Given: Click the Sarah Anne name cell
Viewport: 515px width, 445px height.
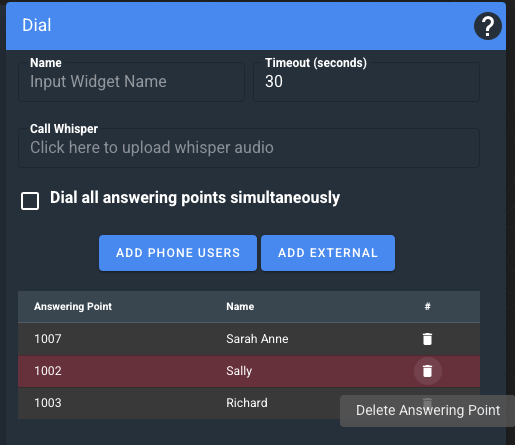Looking at the screenshot, I should pos(257,339).
